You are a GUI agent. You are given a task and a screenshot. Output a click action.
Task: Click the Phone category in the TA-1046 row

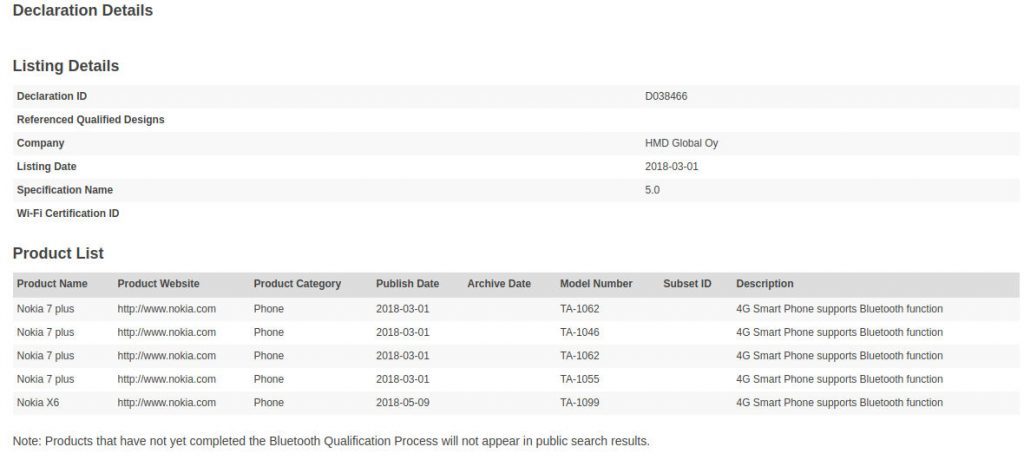click(x=268, y=333)
